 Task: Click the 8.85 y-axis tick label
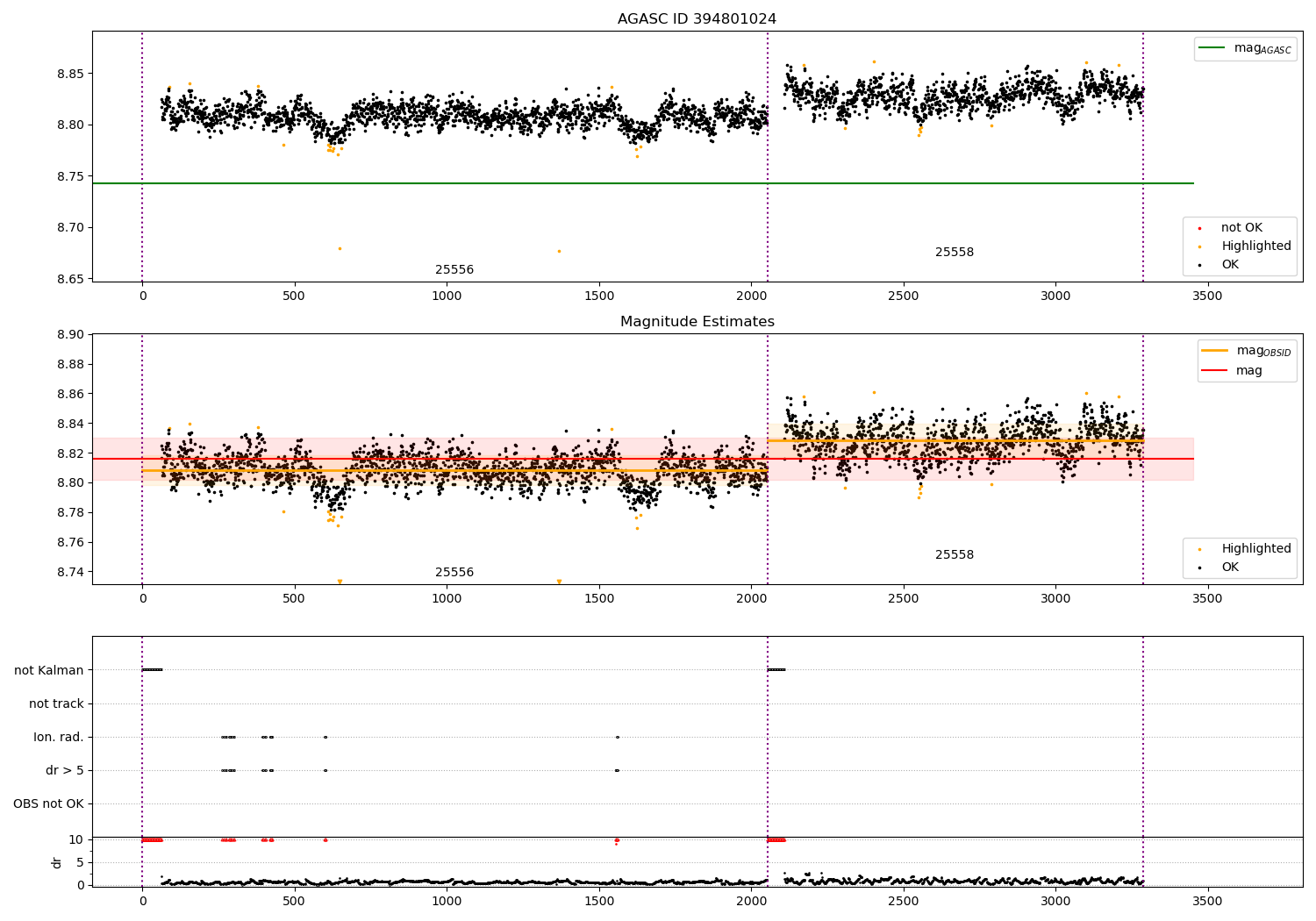(70, 74)
